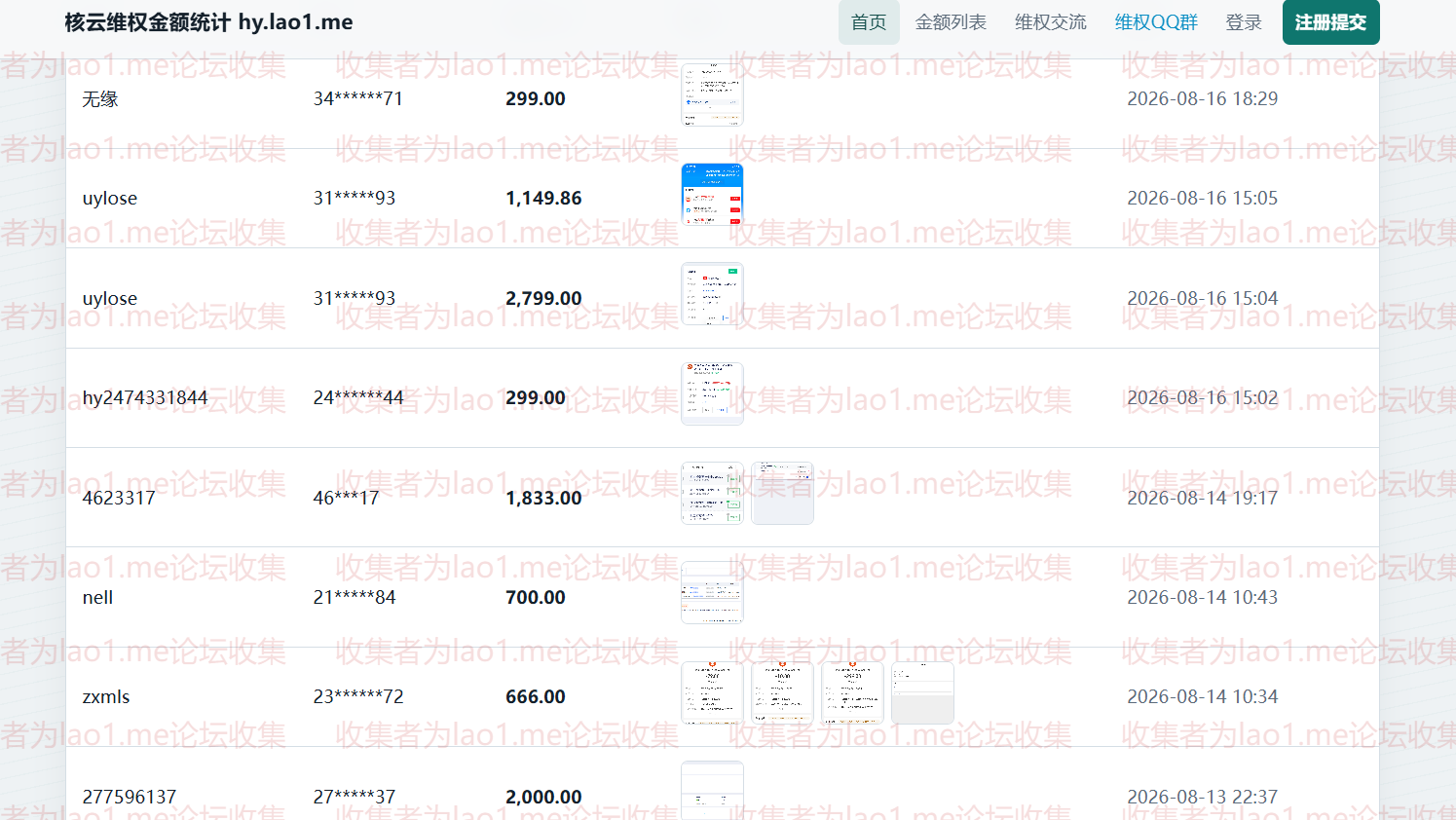The image size is (1456, 820).
Task: Open thumbnail for uylose 2,799.00 entry
Action: [x=712, y=294]
